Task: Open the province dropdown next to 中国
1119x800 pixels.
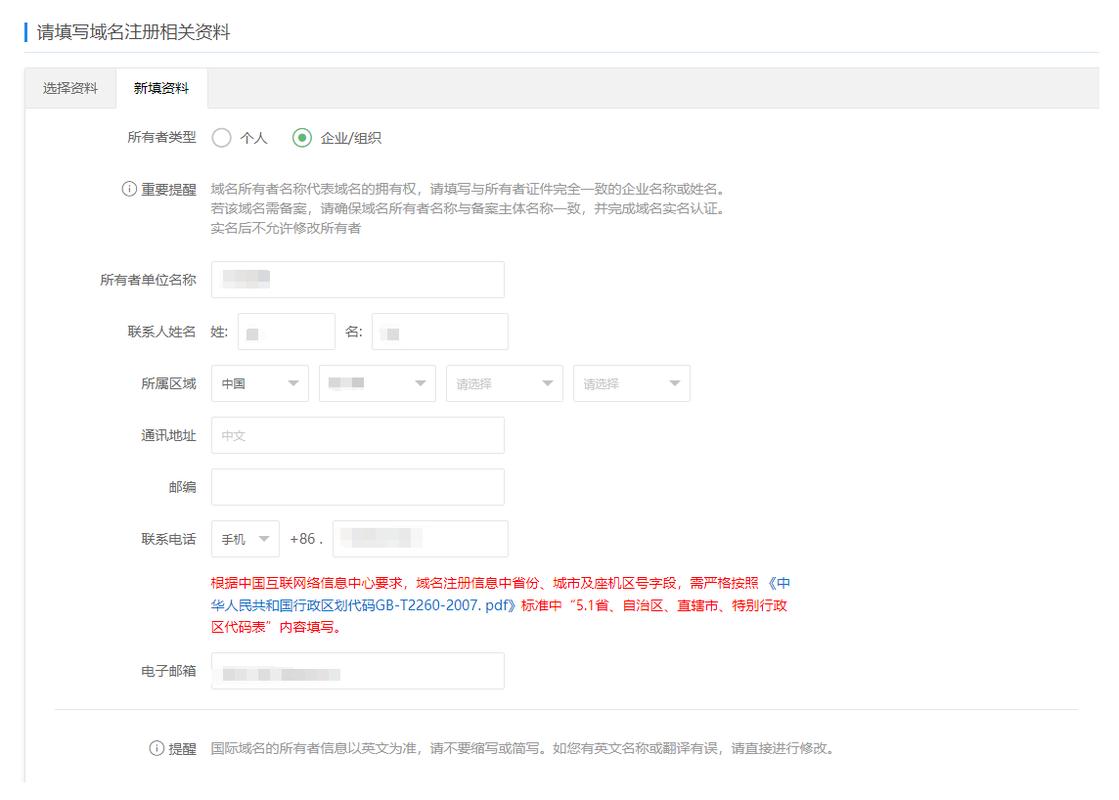Action: coord(377,383)
